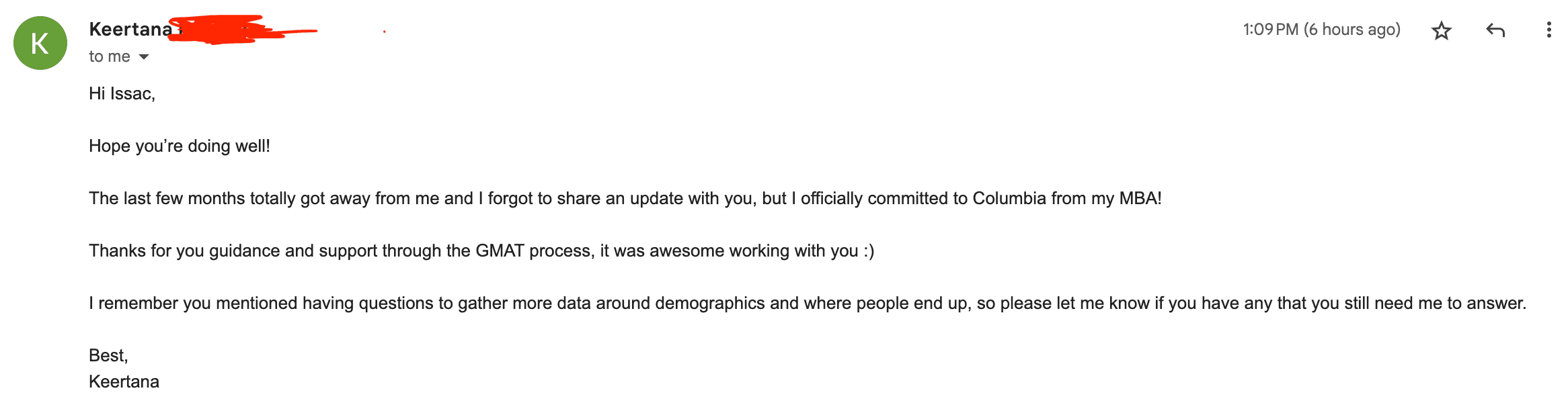The height and width of the screenshot is (407, 1568).
Task: Click the "Hi Issac," greeting line
Action: (x=122, y=93)
